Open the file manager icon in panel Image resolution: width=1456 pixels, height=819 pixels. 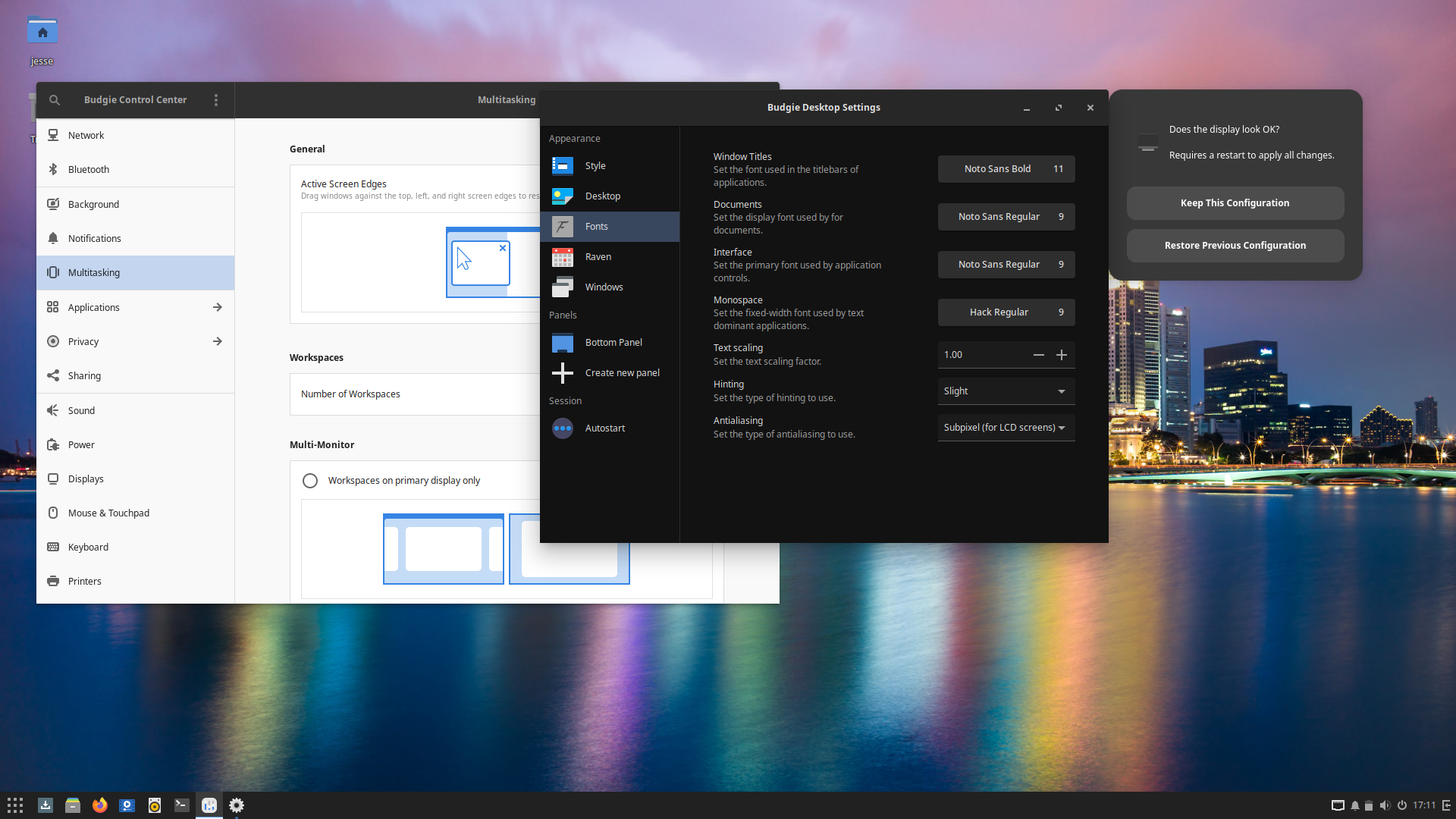[72, 805]
